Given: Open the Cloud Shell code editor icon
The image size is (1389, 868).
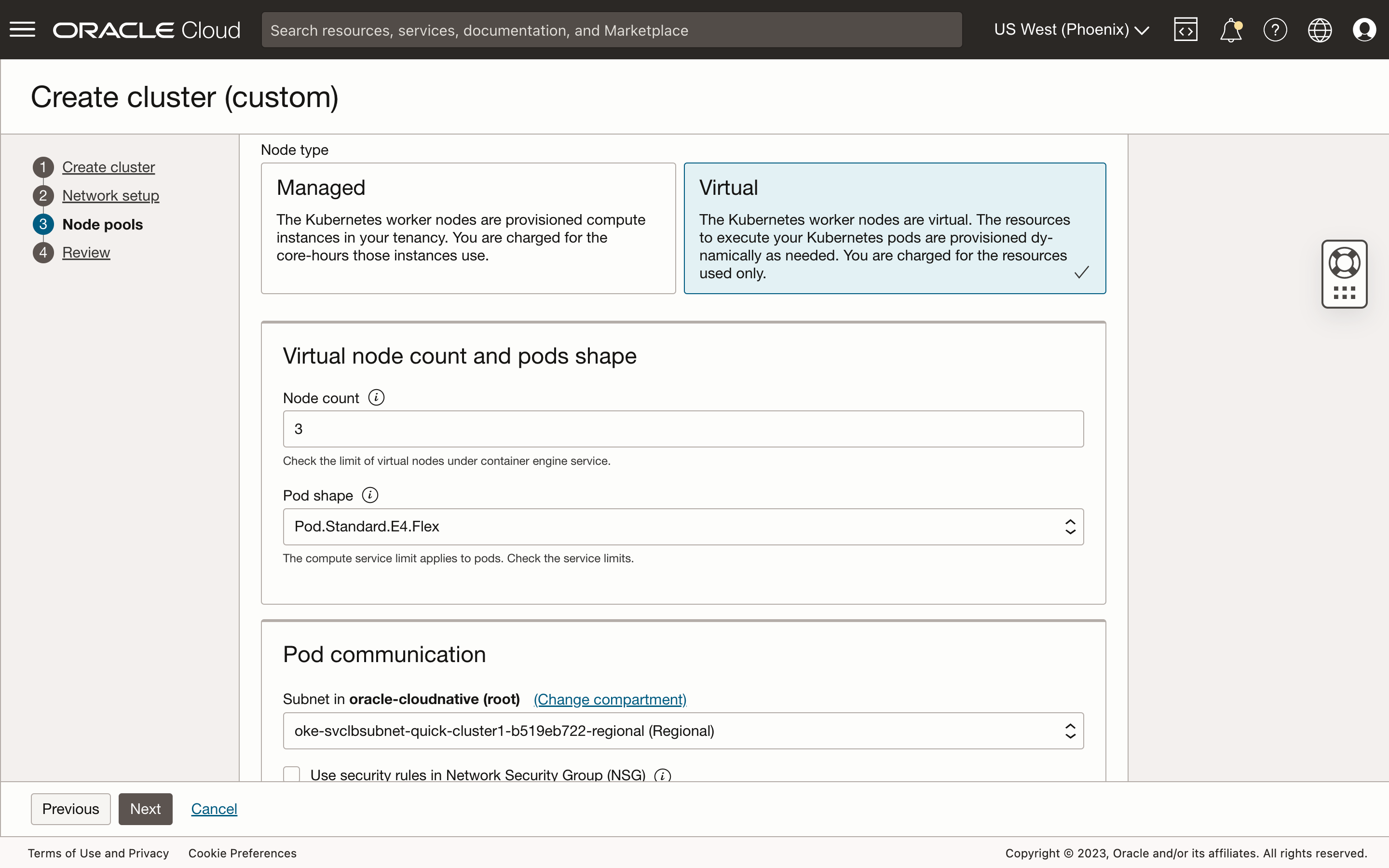Looking at the screenshot, I should point(1186,29).
